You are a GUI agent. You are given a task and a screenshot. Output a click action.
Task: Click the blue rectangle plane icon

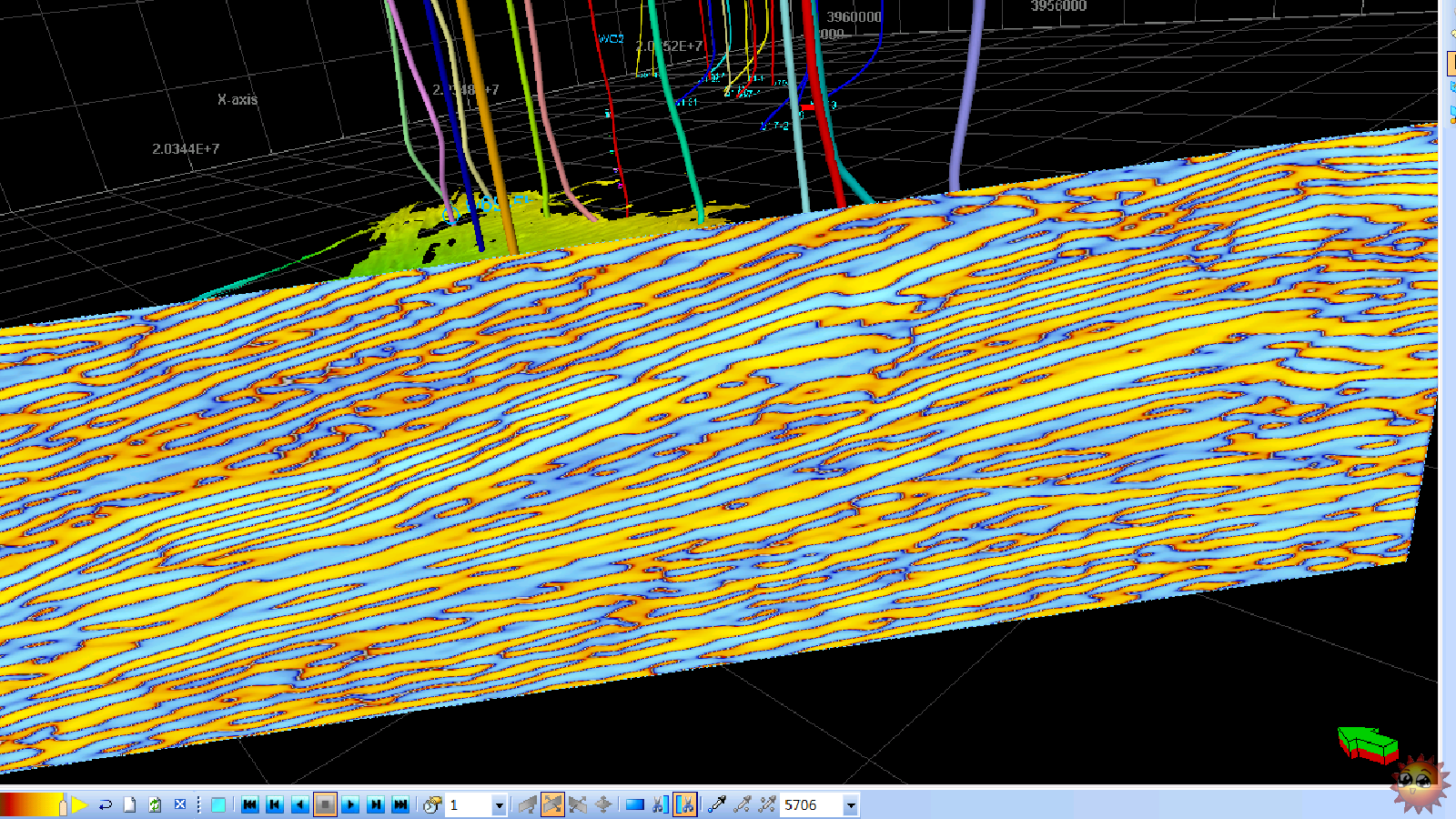click(635, 804)
